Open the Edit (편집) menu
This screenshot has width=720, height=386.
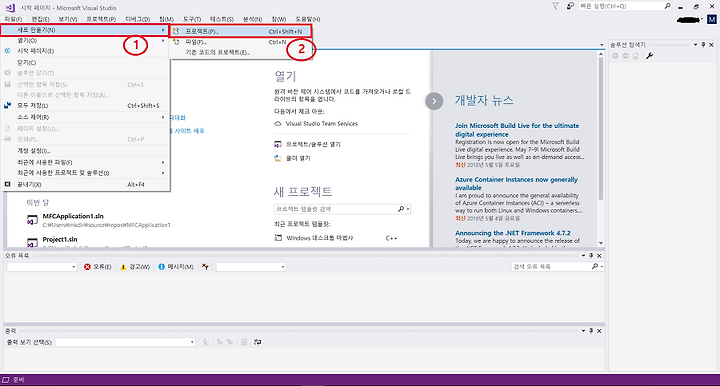tap(40, 19)
